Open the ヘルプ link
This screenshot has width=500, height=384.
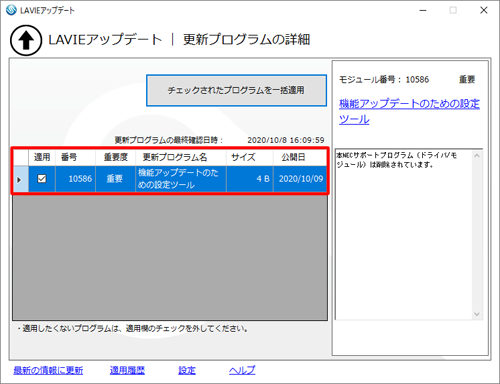(242, 370)
